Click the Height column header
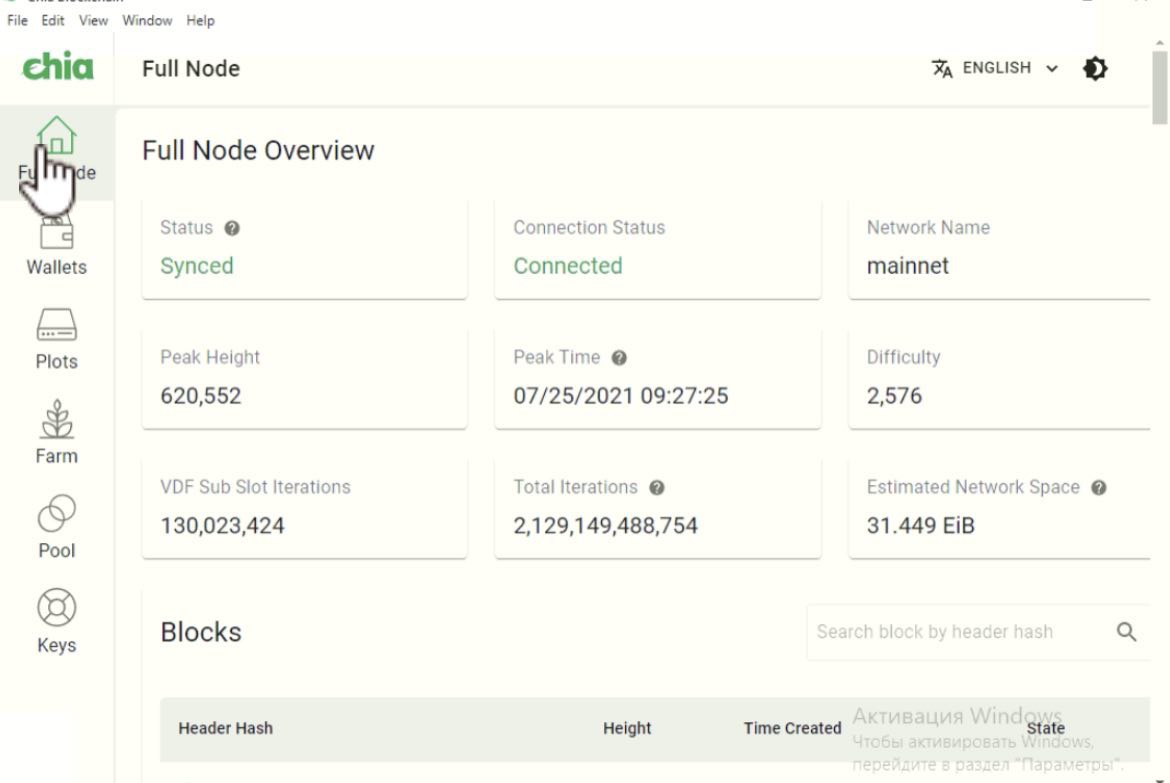The image size is (1170, 783). tap(627, 729)
